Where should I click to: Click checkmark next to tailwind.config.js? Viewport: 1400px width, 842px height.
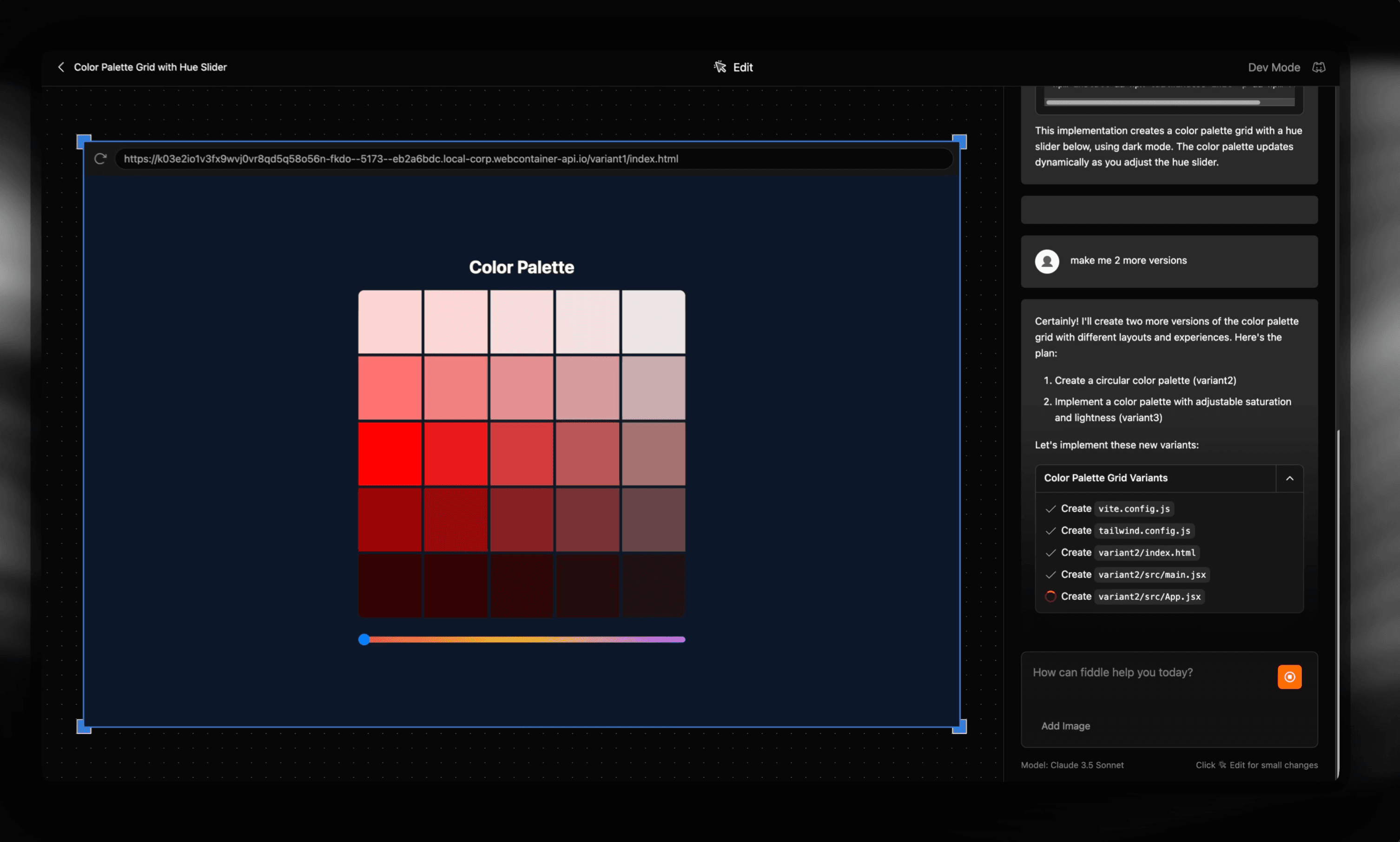[1050, 531]
